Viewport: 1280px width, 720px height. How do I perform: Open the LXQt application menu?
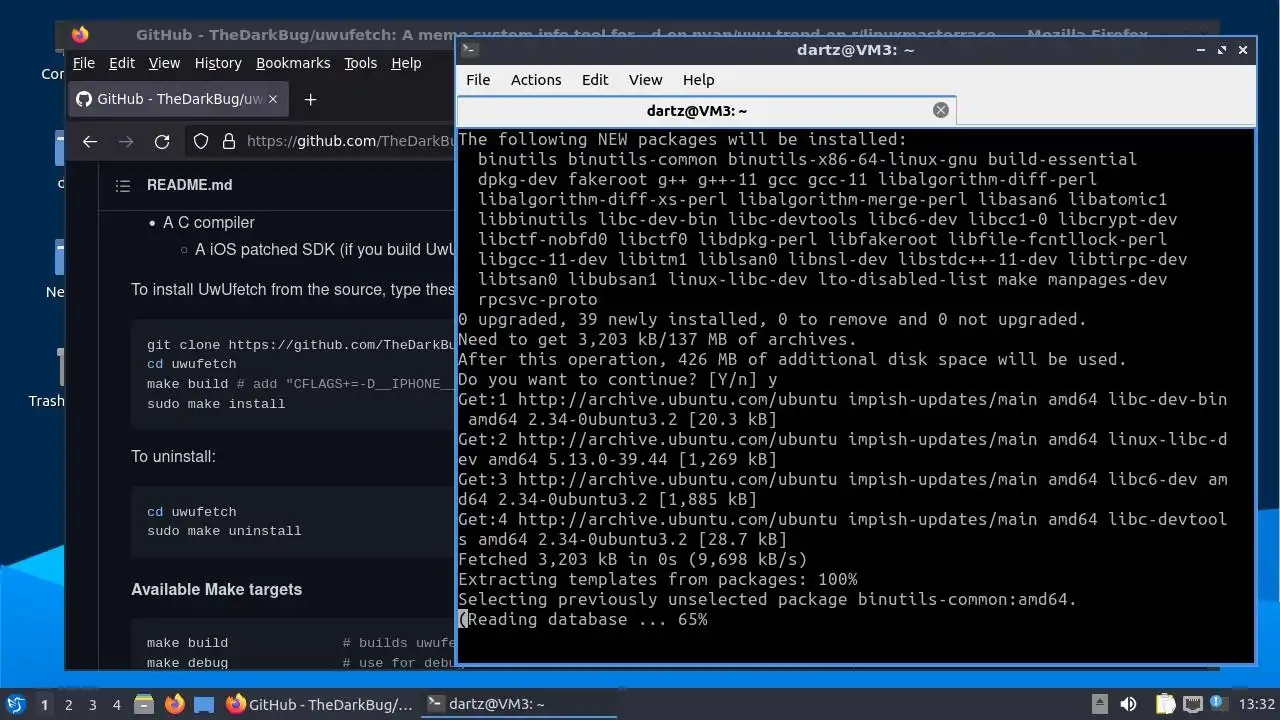[x=16, y=704]
